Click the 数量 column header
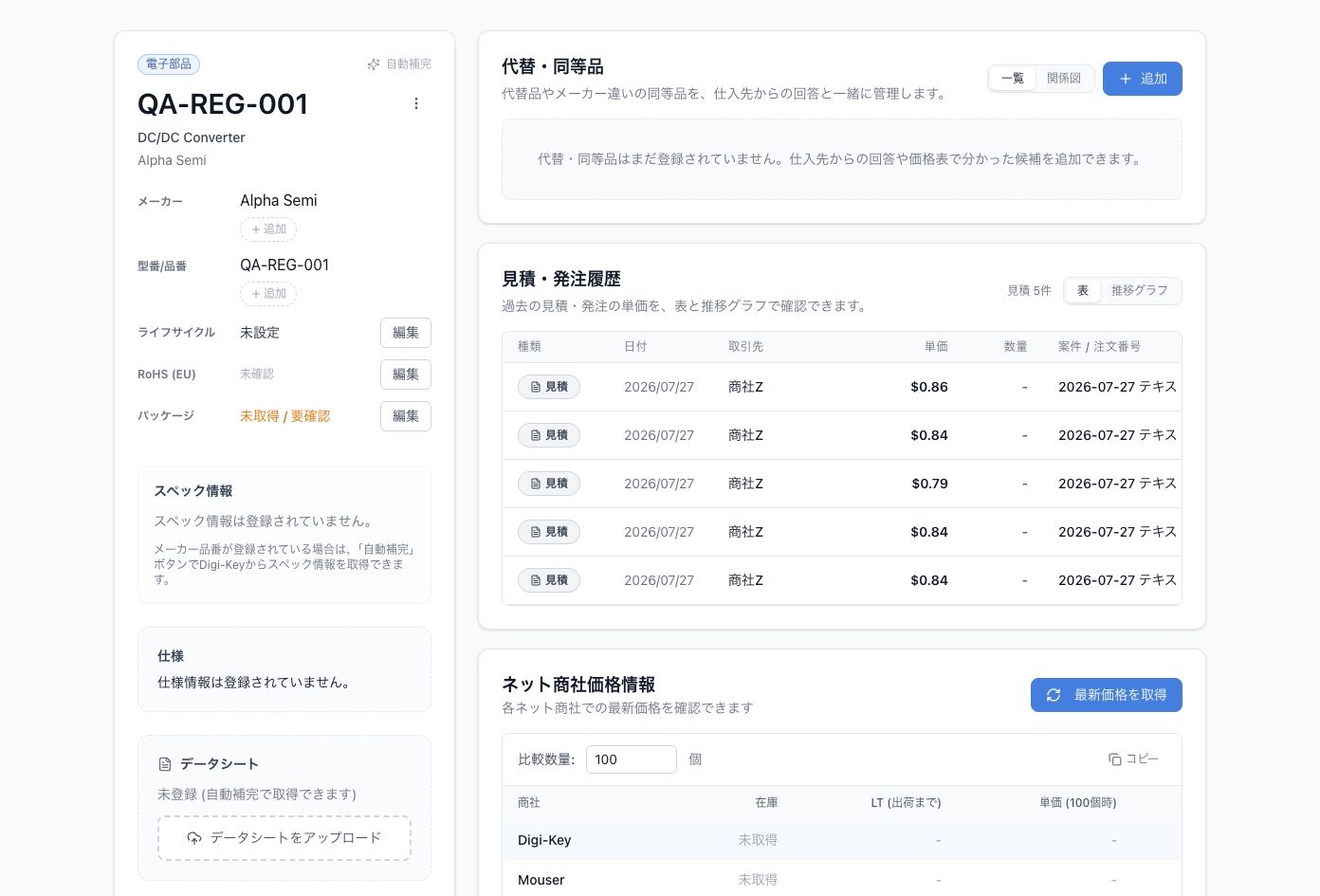Screen dimensions: 1320x896 coord(1016,347)
